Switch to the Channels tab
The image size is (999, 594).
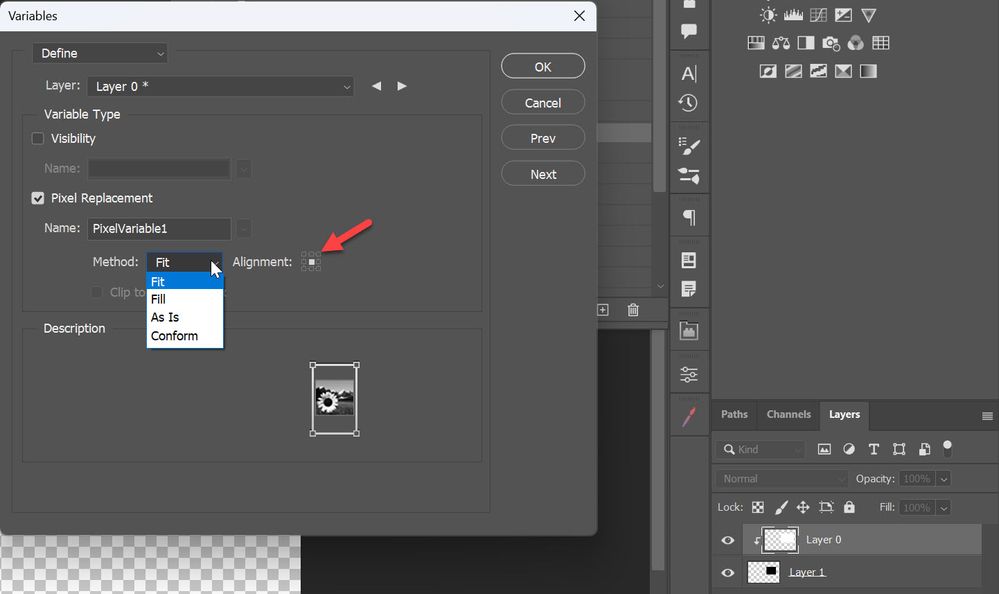point(789,414)
